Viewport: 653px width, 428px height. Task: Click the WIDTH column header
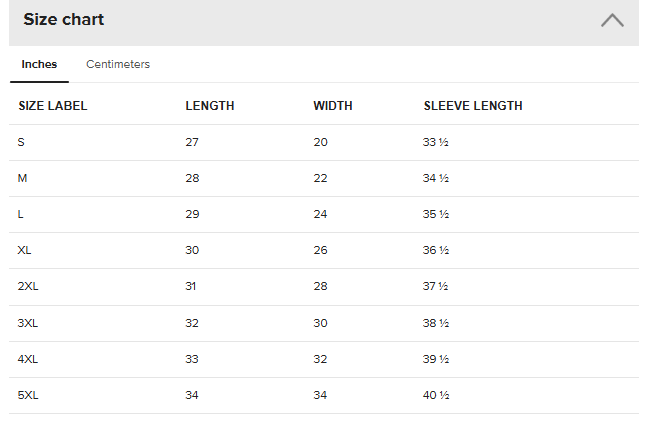click(333, 106)
